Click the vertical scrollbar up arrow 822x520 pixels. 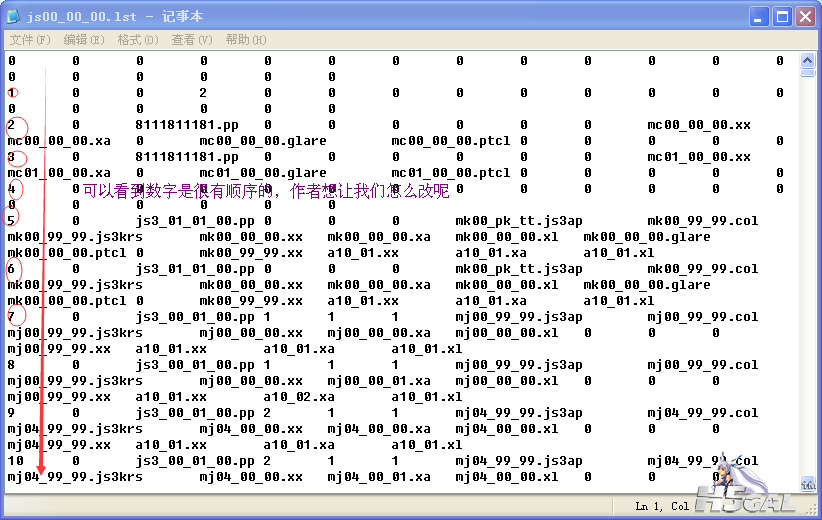click(807, 60)
